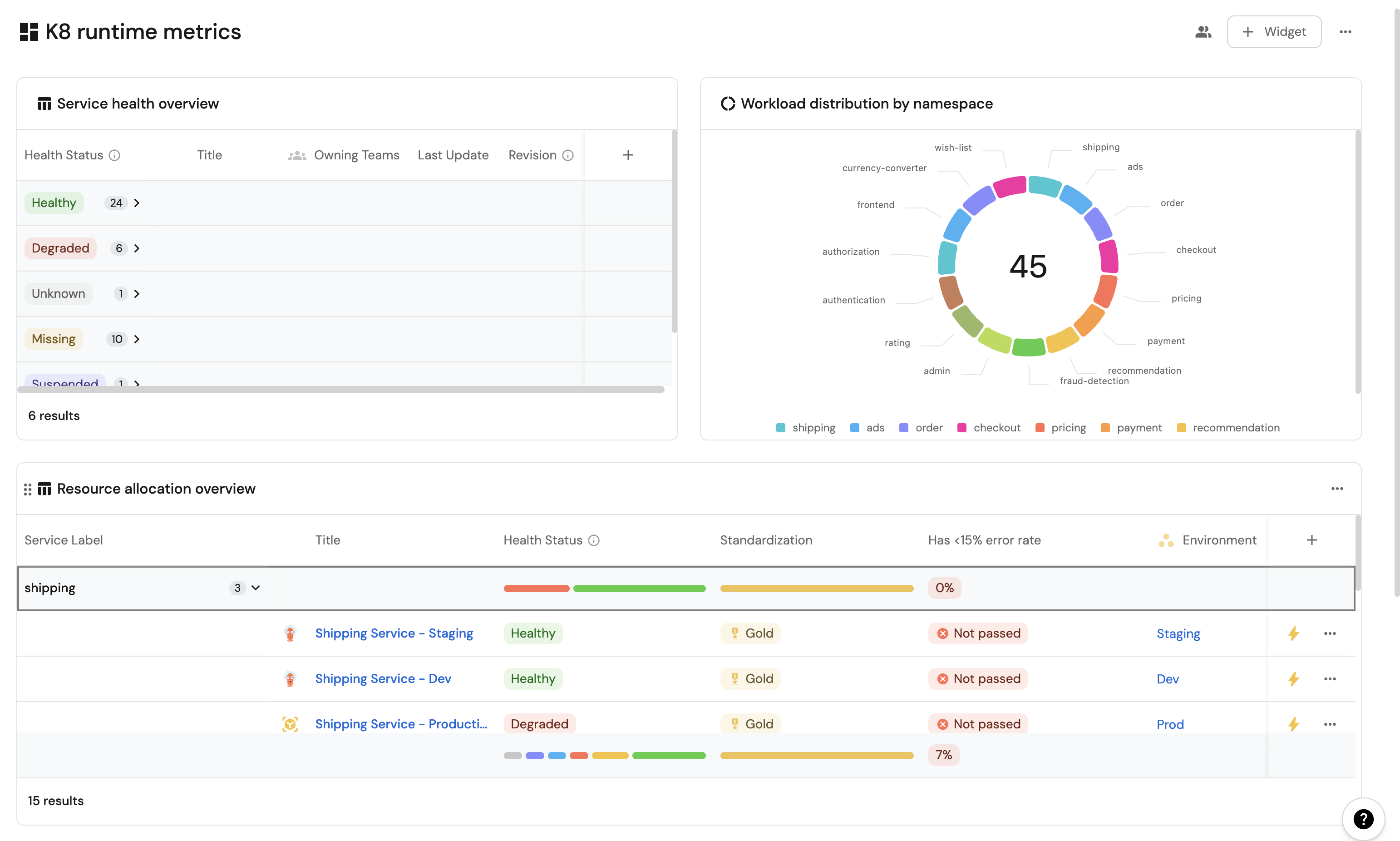Click the Owning Teams column header

356,155
